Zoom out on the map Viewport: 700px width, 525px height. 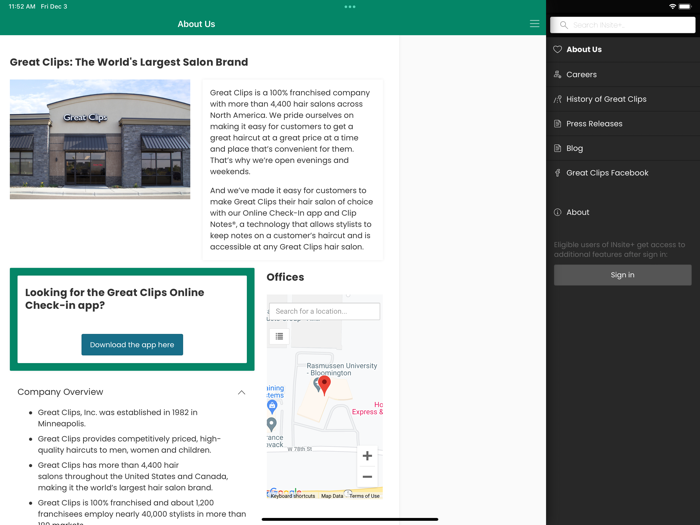[367, 477]
